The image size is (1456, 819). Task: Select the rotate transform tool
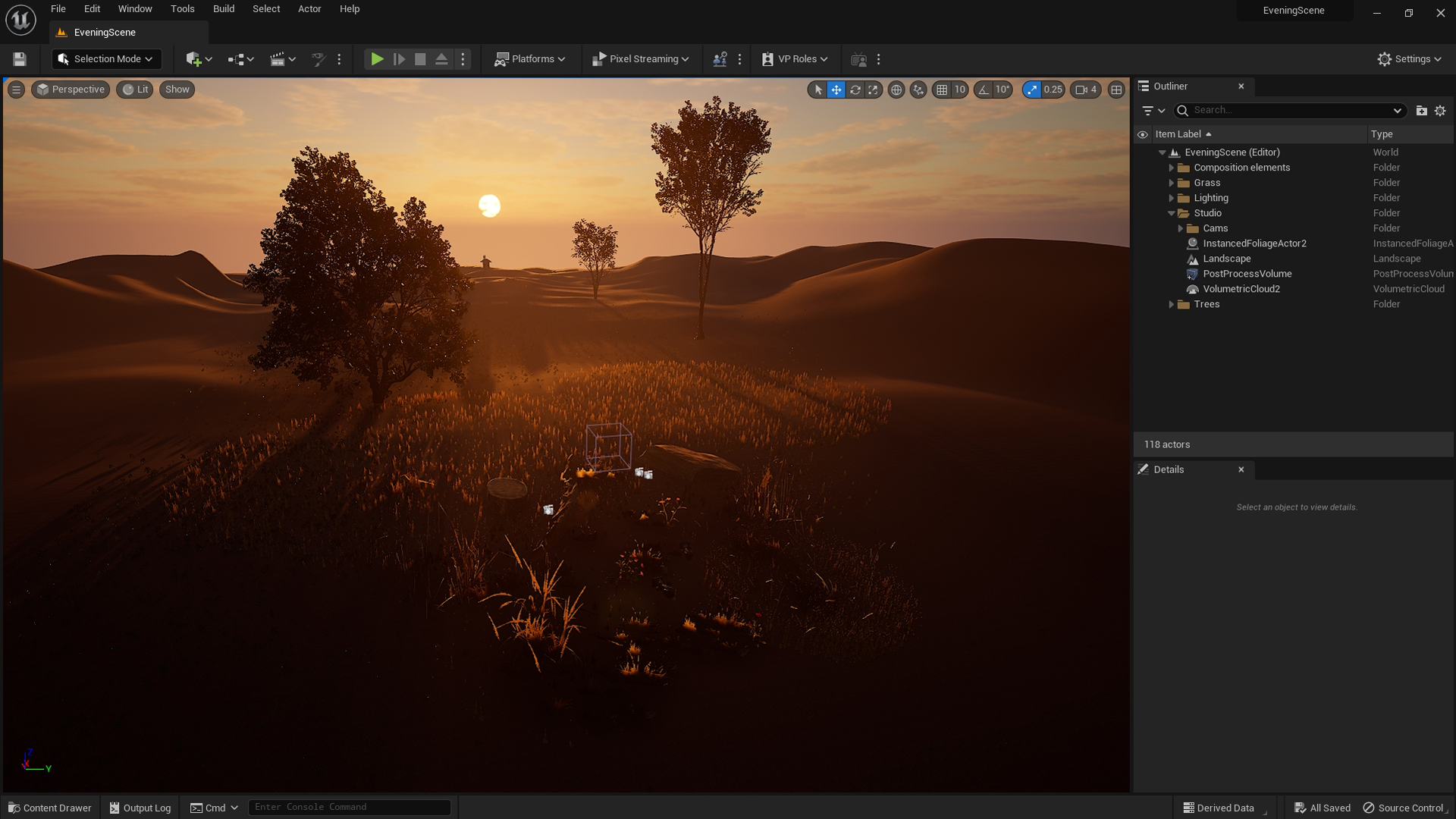coord(855,89)
